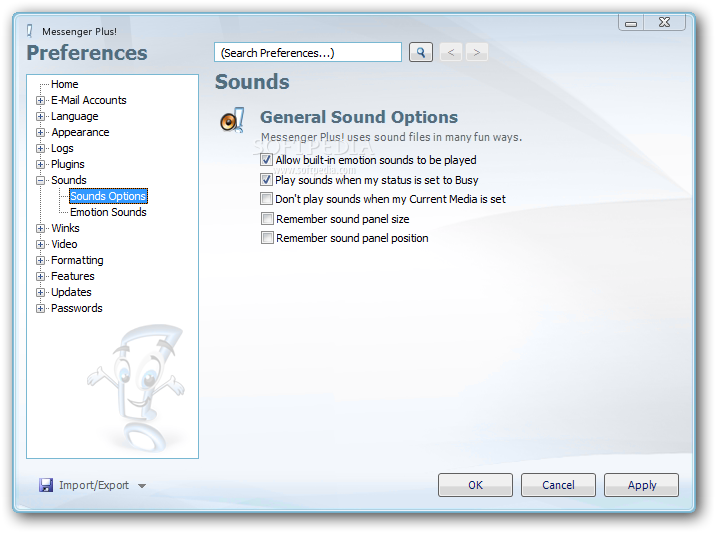This screenshot has width=716, height=533.
Task: Go back with the previous arrow button
Action: pos(451,53)
